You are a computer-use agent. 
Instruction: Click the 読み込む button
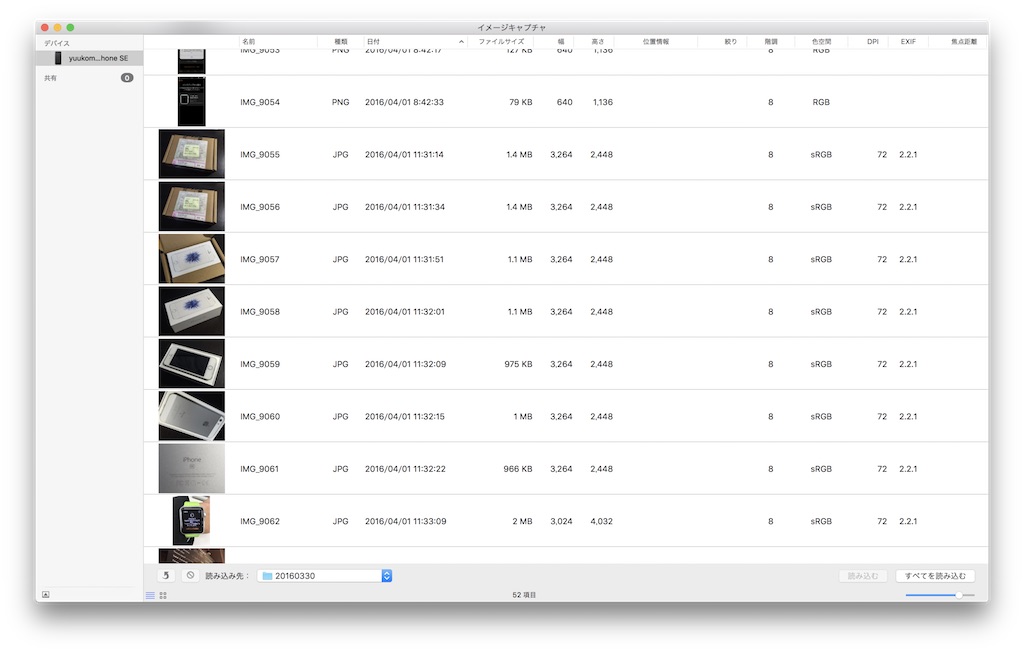click(x=863, y=576)
